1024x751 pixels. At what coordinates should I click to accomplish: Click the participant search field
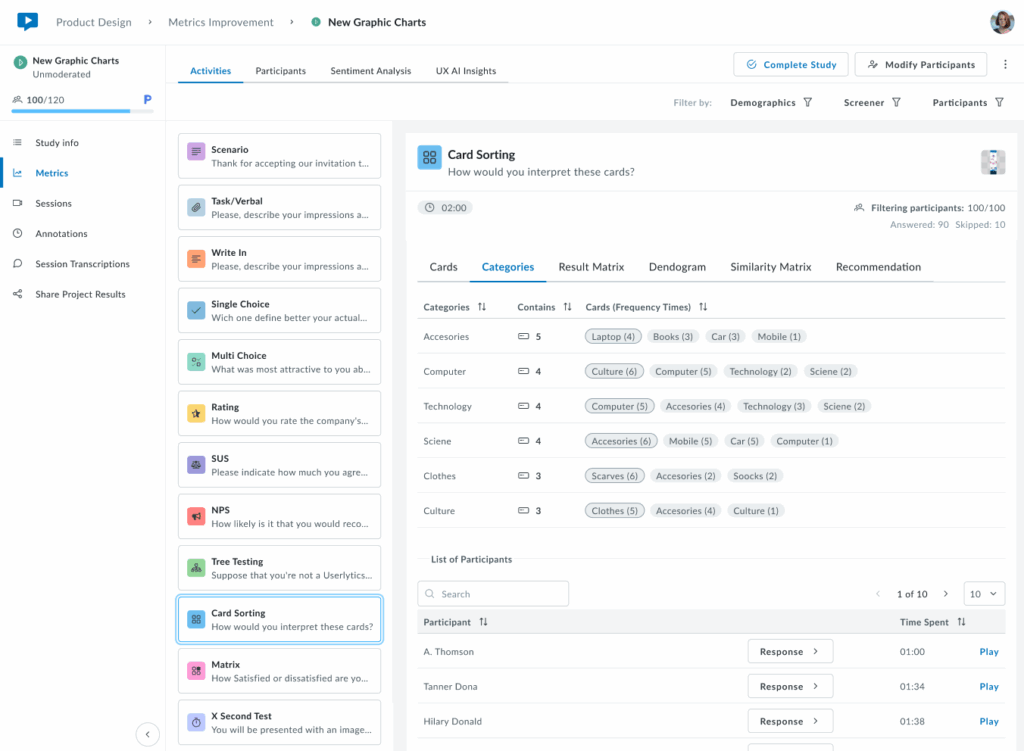(493, 594)
